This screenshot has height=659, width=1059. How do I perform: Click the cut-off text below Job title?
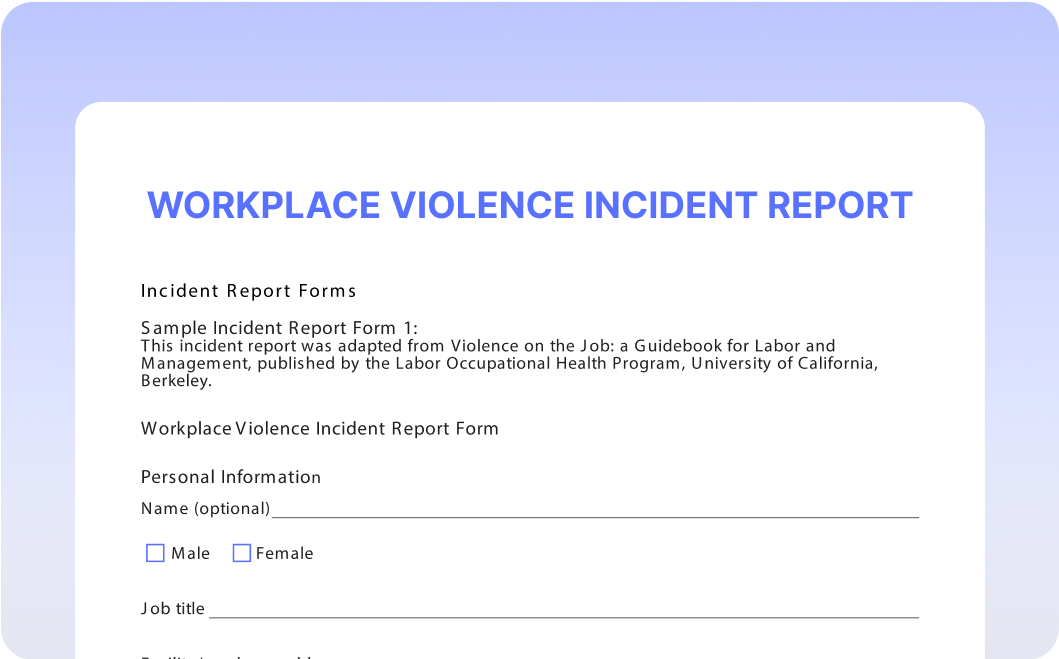pos(230,656)
